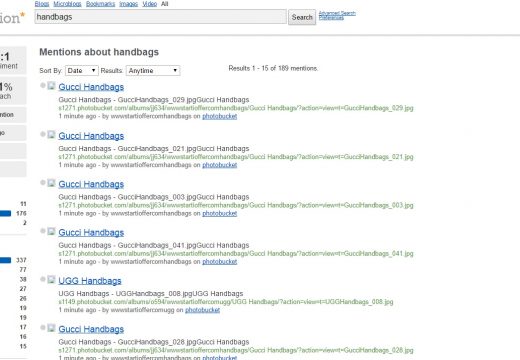
Task: Click green URL ending GucciHandbags_028.jpg
Action: 236,350
